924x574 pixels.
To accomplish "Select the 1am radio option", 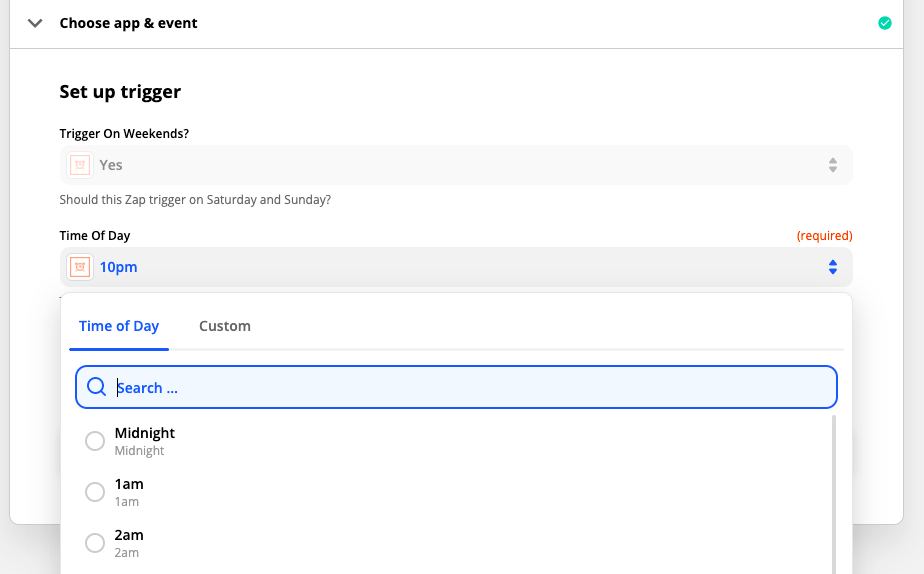I will click(x=95, y=491).
